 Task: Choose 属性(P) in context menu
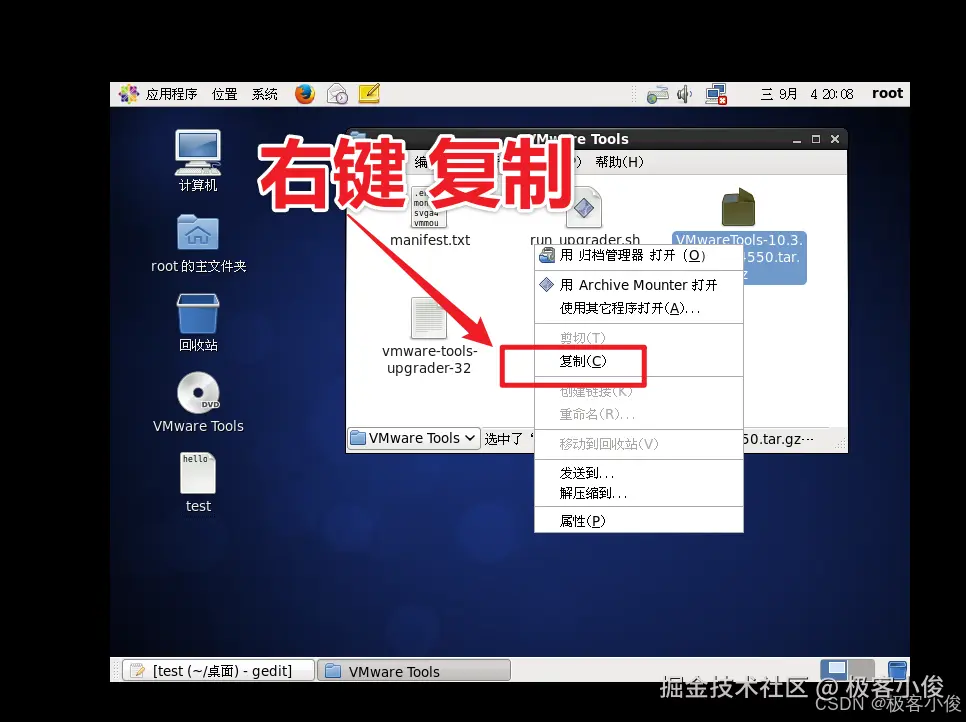pyautogui.click(x=638, y=521)
